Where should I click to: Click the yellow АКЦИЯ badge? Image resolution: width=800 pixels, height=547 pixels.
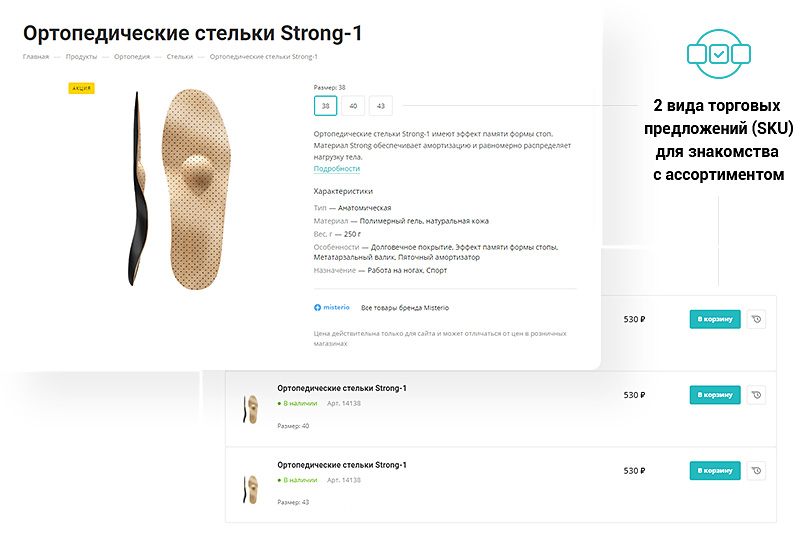pyautogui.click(x=81, y=88)
